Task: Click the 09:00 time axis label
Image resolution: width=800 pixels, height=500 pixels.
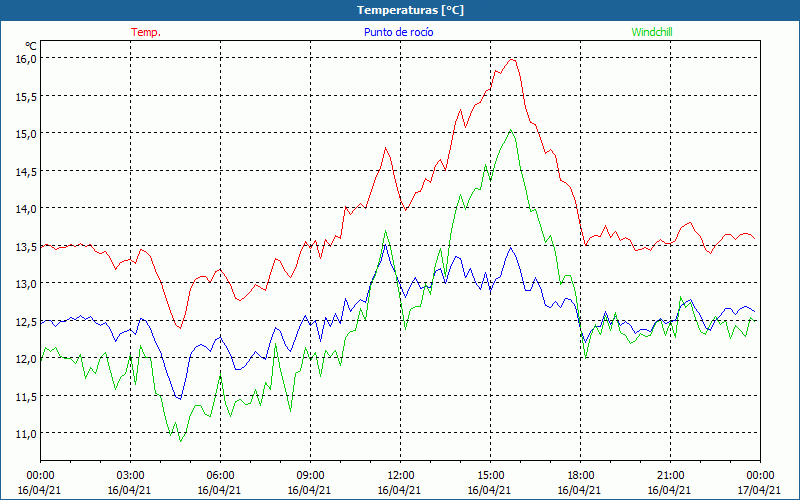Action: [310, 476]
